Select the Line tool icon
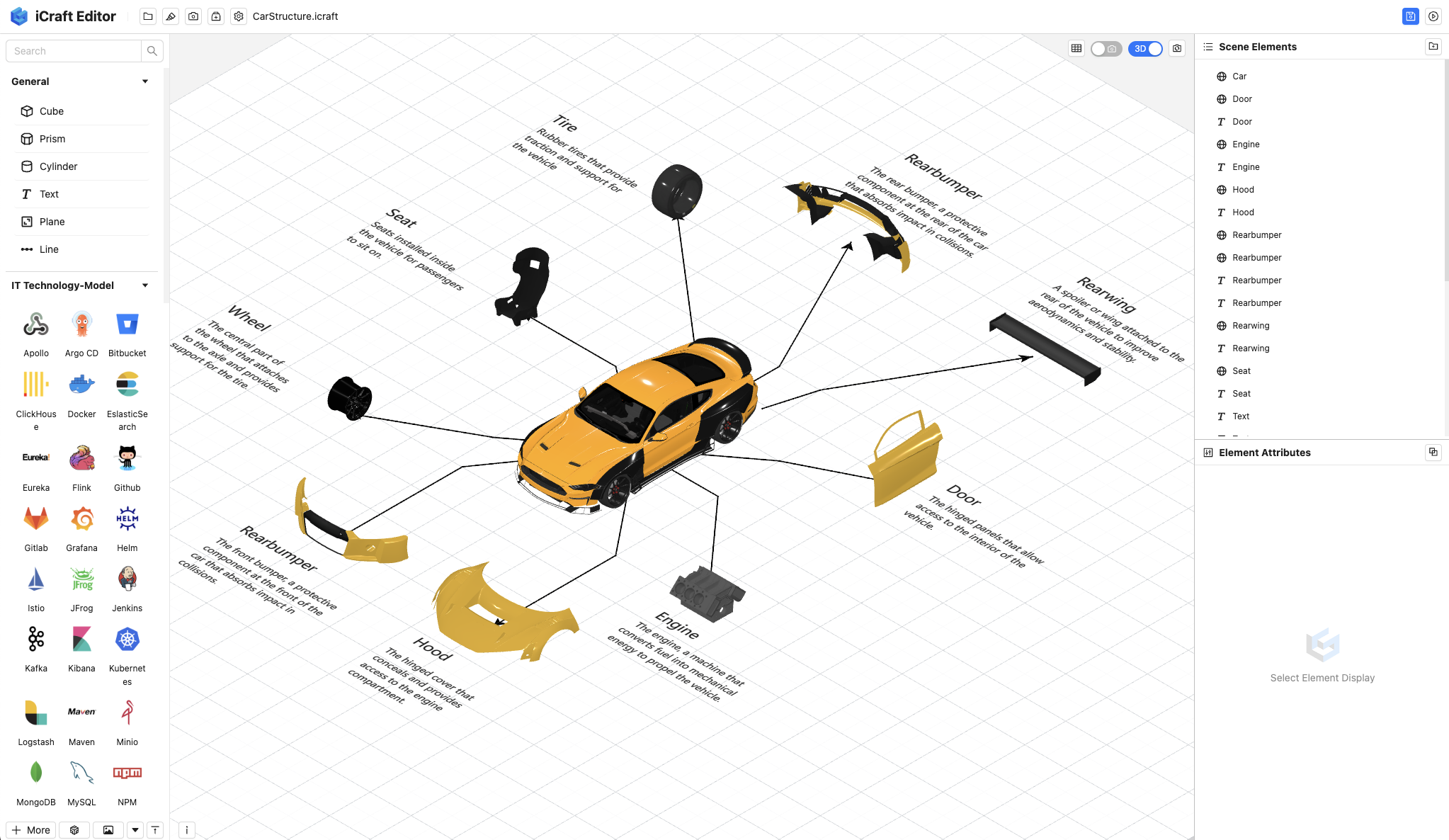The image size is (1449, 840). [x=27, y=249]
